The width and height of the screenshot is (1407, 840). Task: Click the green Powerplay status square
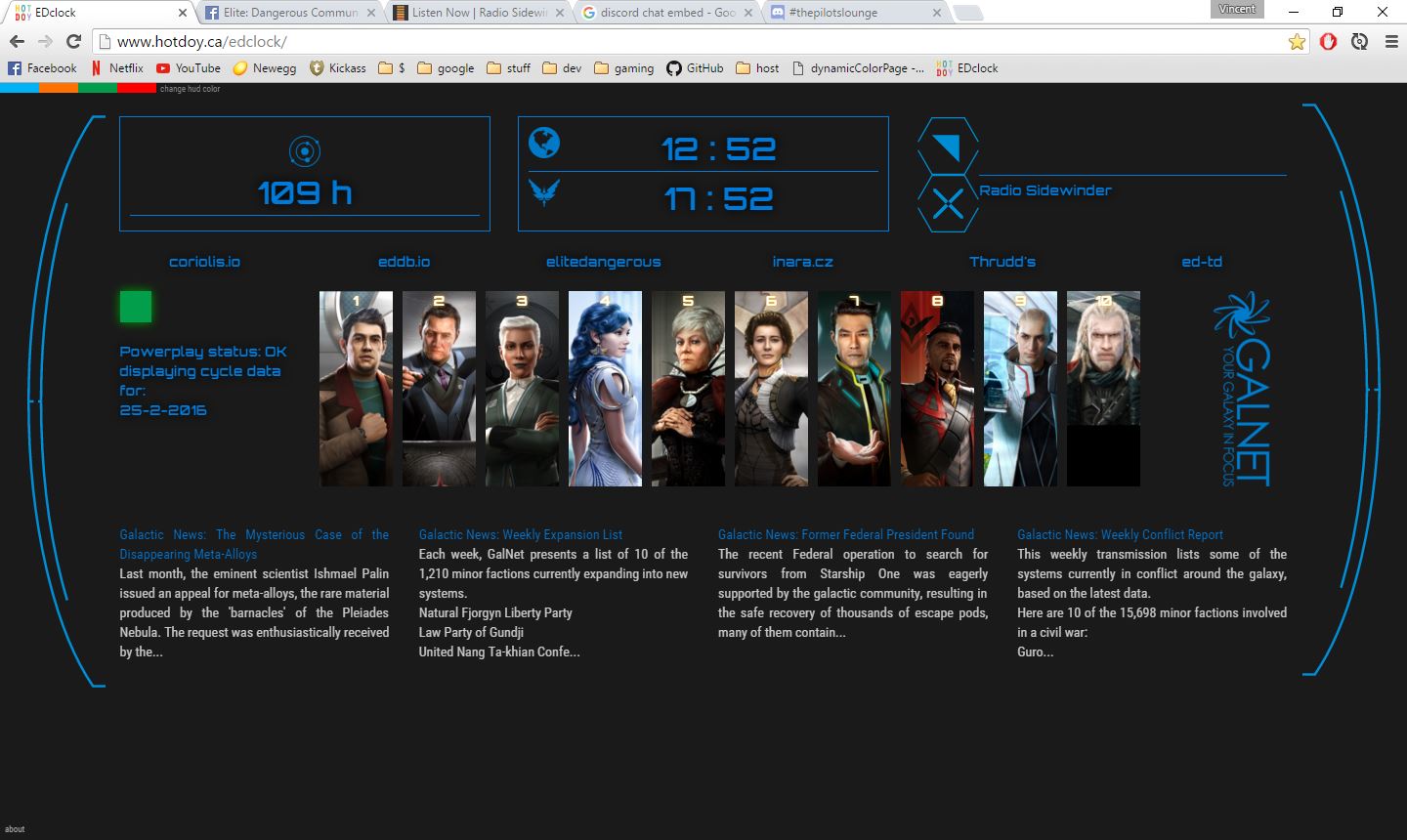pyautogui.click(x=136, y=307)
